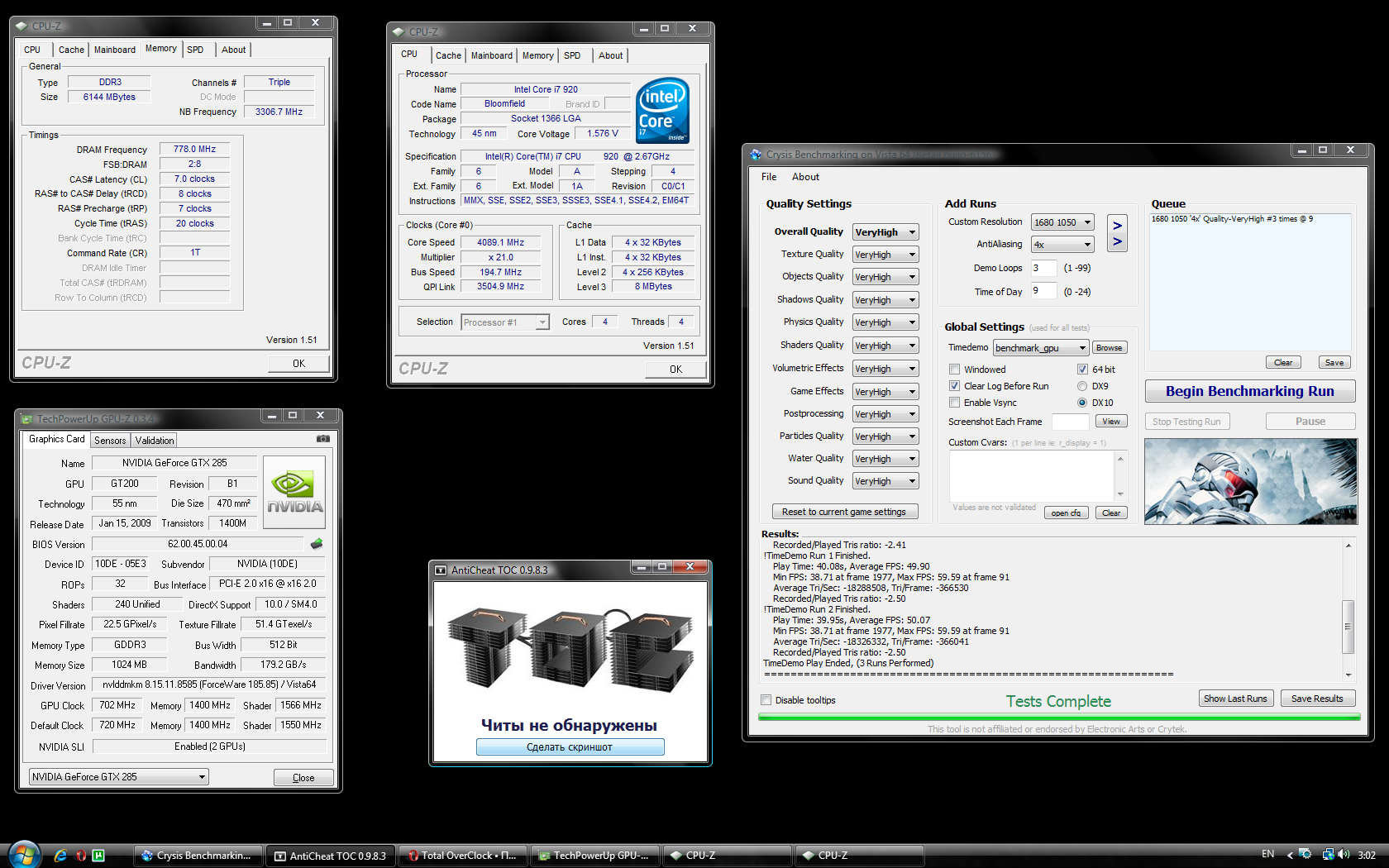Open Sound Quality dropdown
The width and height of the screenshot is (1389, 868).
(x=885, y=481)
